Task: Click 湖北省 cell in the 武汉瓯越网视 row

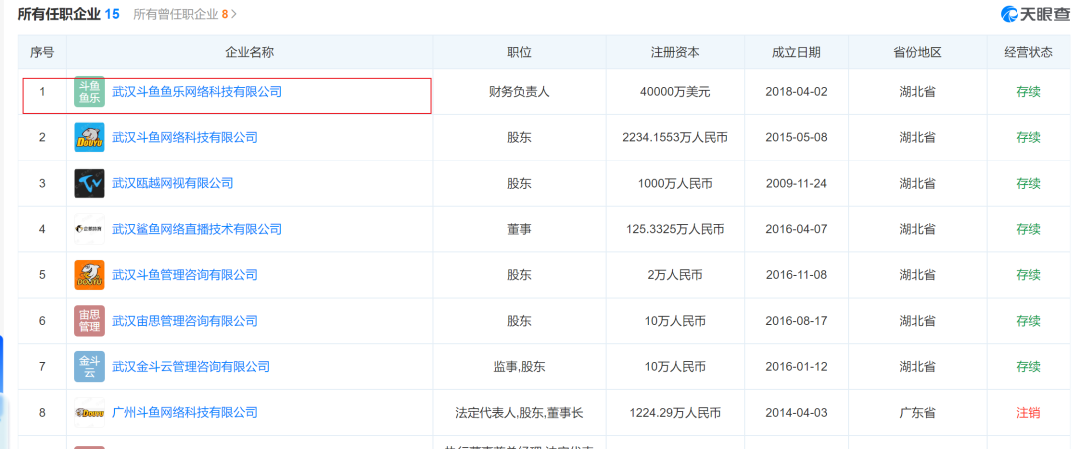Action: coord(917,183)
